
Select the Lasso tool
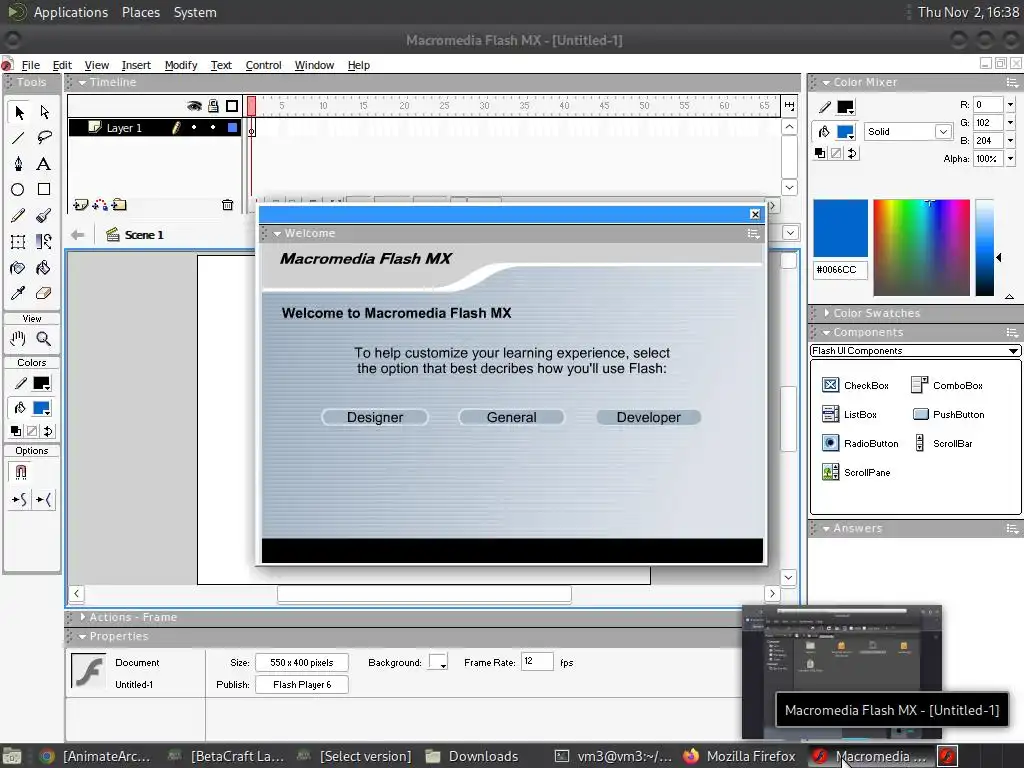point(44,138)
